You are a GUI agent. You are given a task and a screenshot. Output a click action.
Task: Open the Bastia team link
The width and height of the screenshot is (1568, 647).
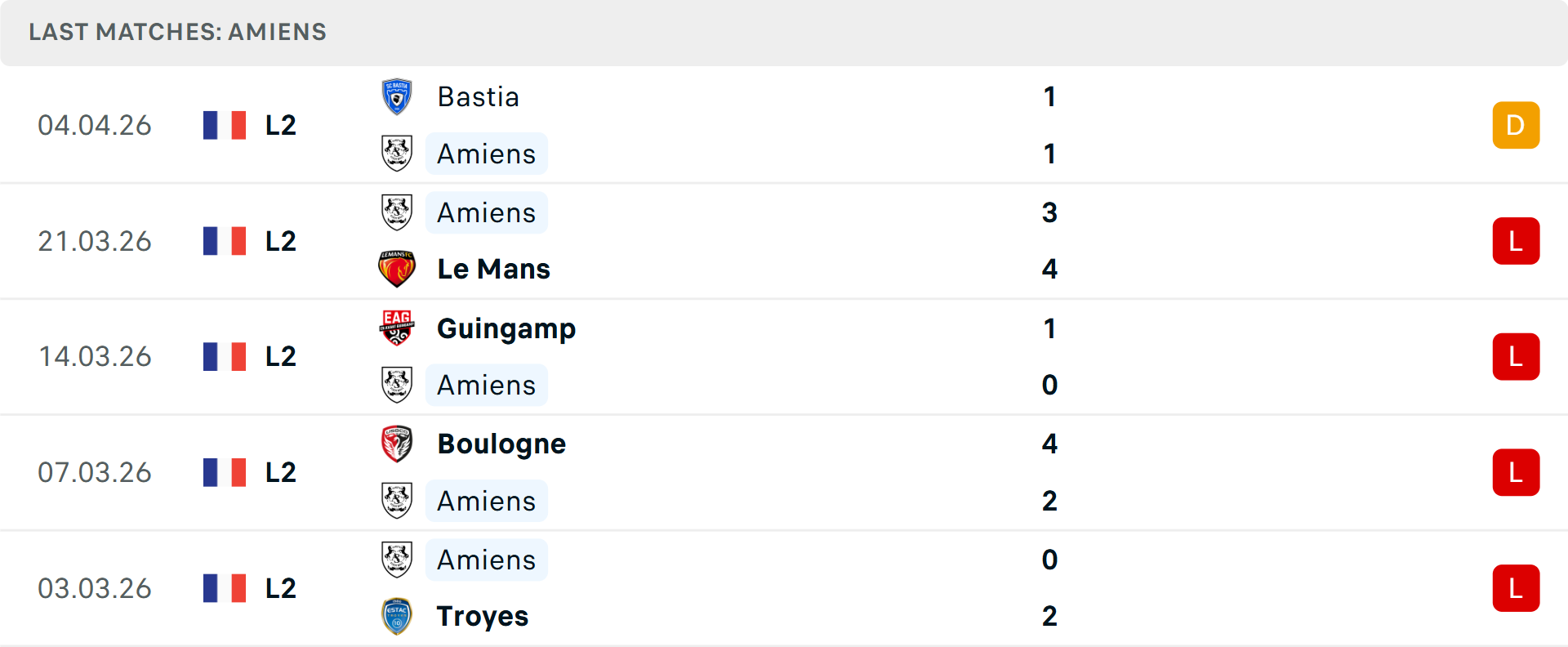479,97
